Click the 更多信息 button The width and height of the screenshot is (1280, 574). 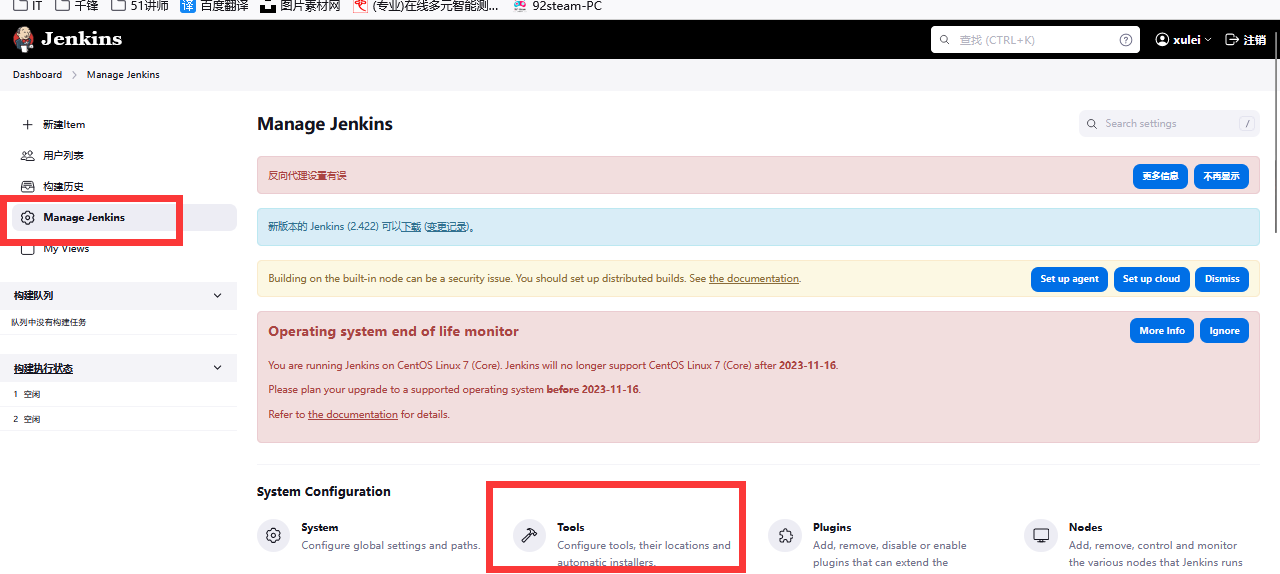tap(1160, 176)
